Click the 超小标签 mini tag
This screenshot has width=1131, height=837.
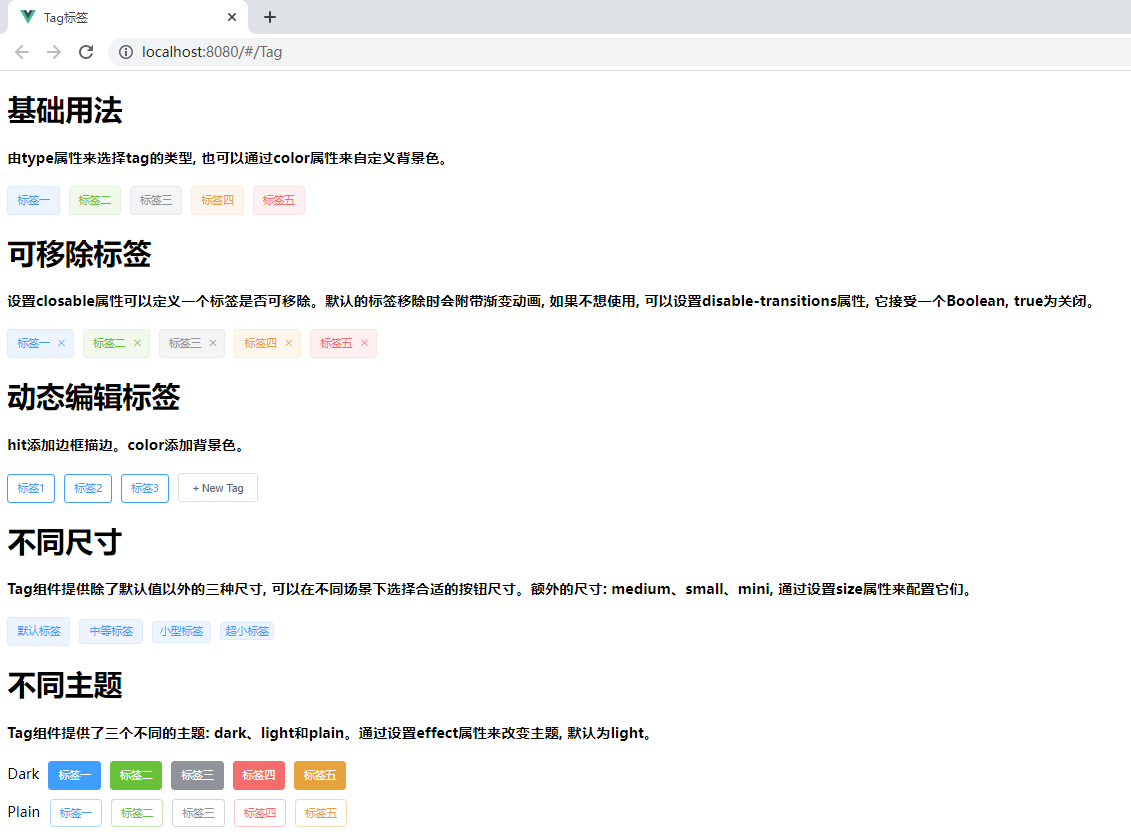[246, 631]
